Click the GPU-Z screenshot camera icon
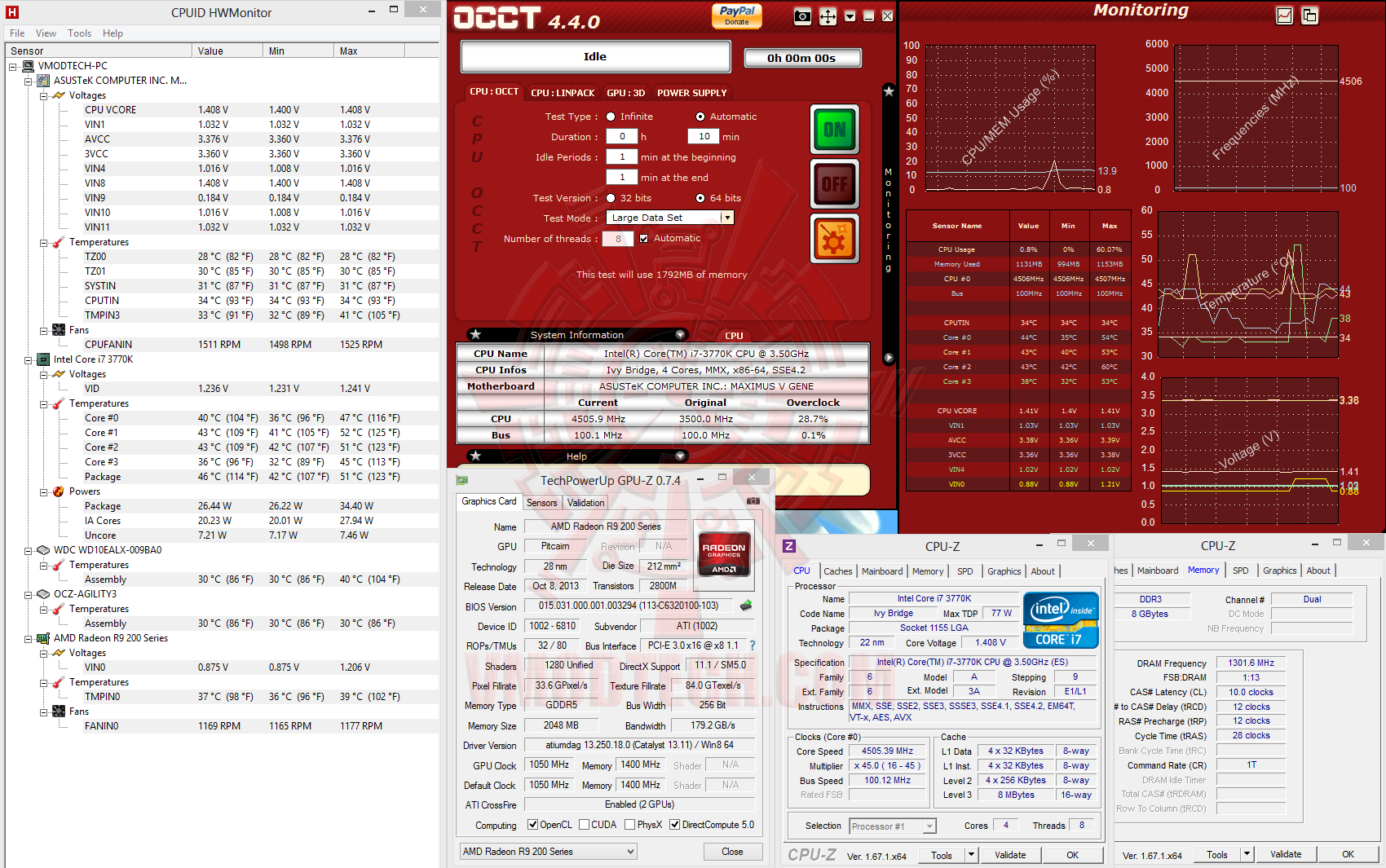The width and height of the screenshot is (1386, 868). (x=753, y=501)
